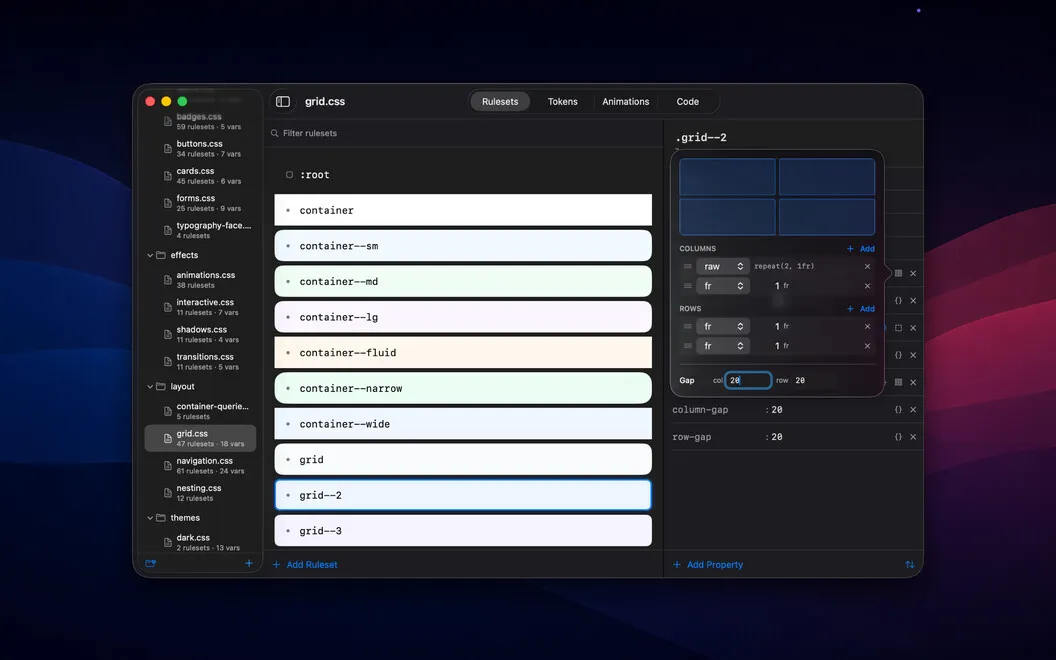Click the folder icon next to themes
1056x660 pixels.
pos(161,518)
